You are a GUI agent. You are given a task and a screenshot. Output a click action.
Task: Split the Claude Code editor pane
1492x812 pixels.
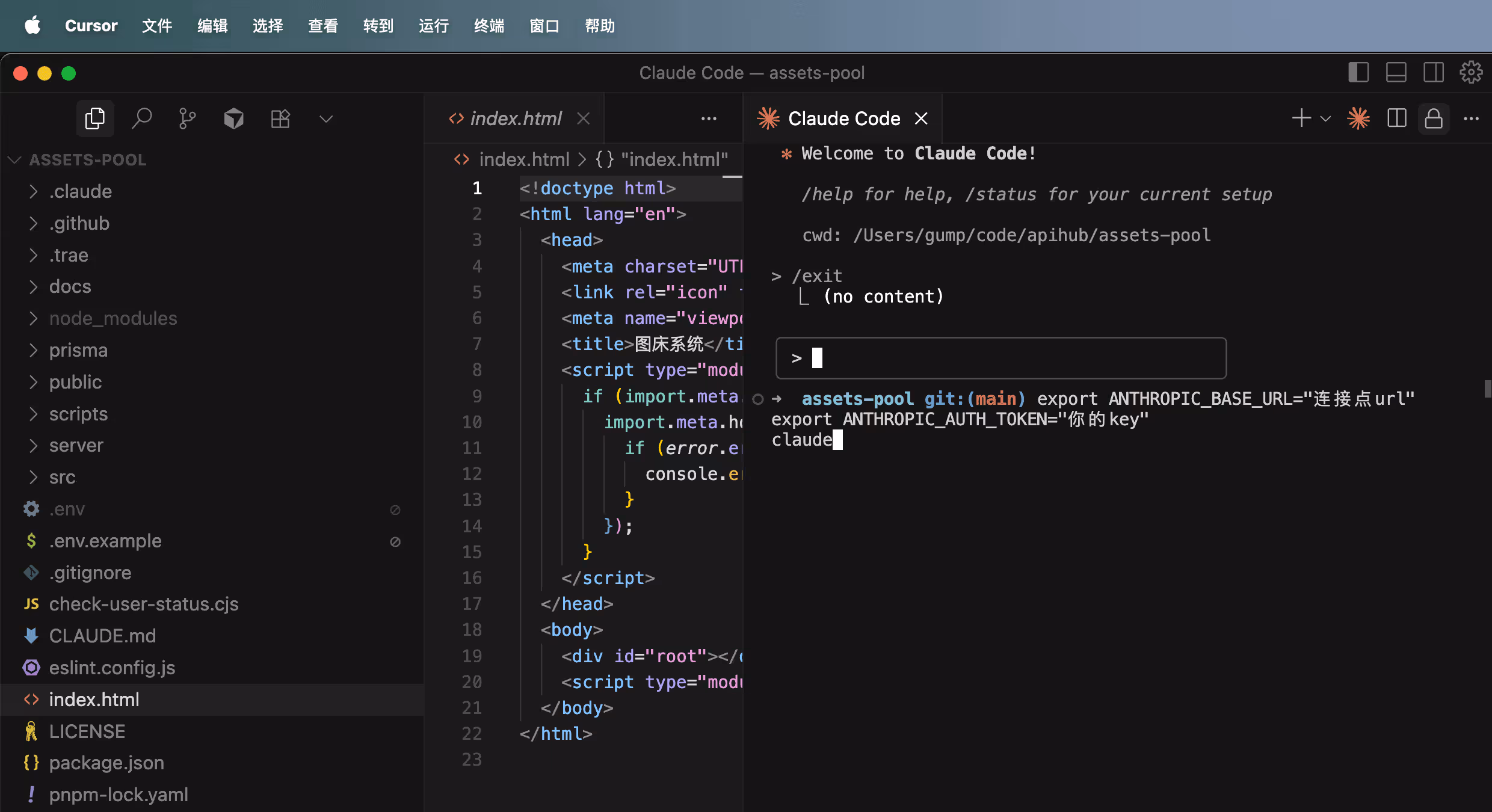[1396, 118]
